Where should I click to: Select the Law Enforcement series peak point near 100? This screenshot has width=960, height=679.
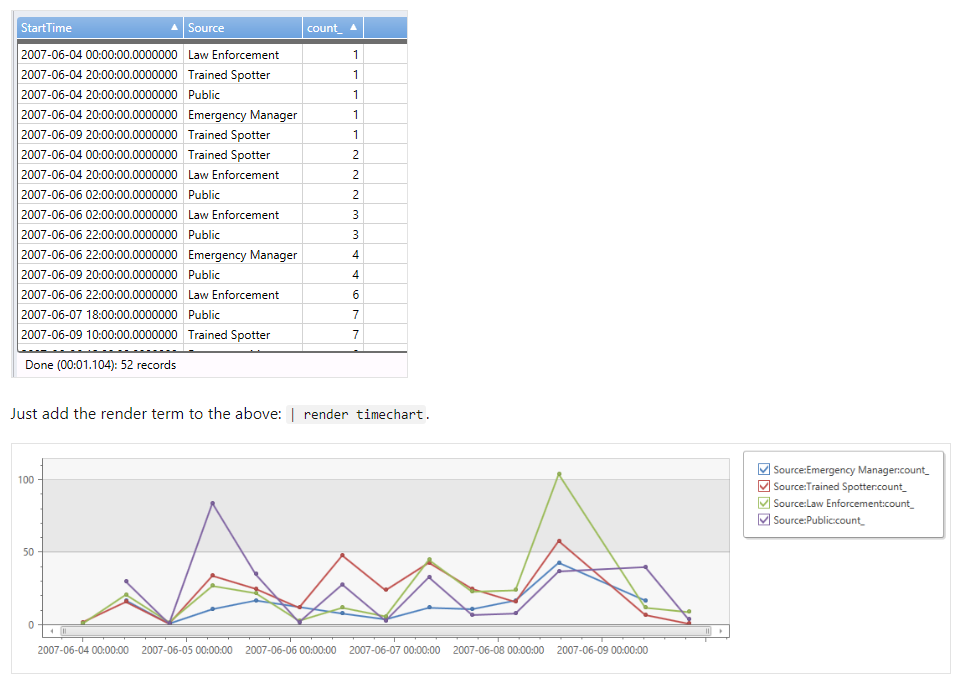[x=559, y=474]
